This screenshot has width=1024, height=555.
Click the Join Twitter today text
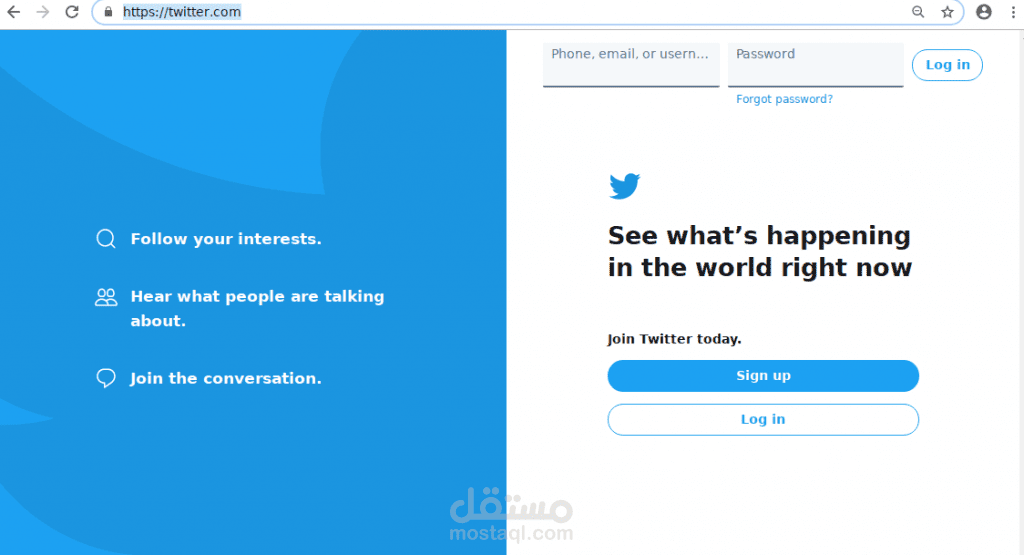coord(675,339)
